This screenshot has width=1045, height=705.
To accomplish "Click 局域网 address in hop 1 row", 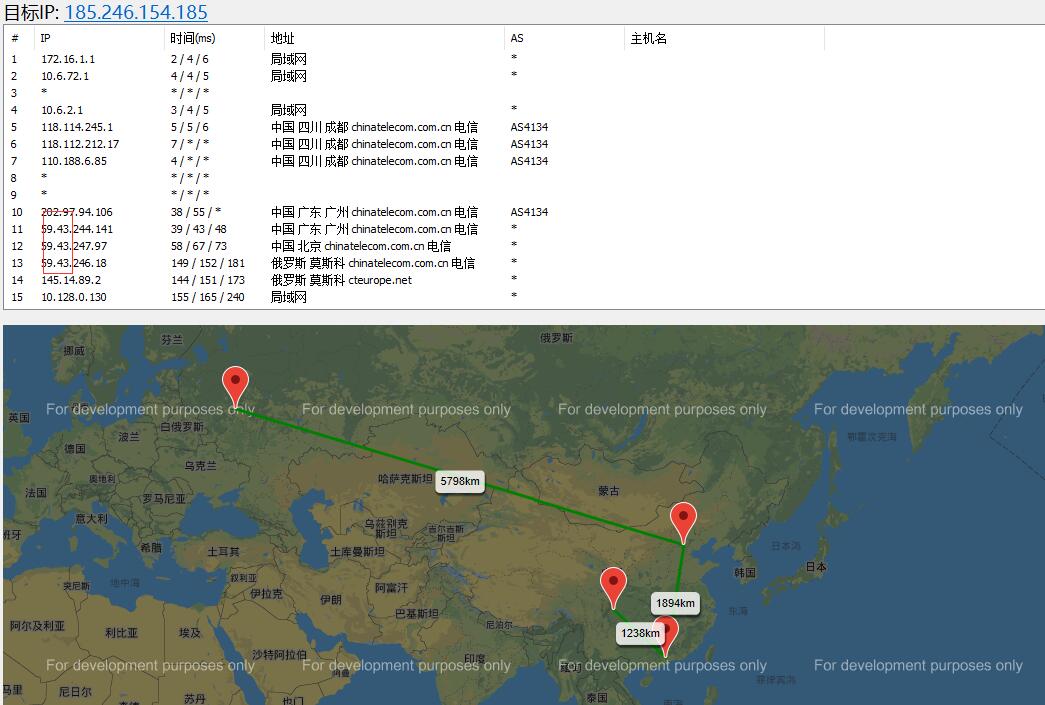I will pyautogui.click(x=289, y=59).
